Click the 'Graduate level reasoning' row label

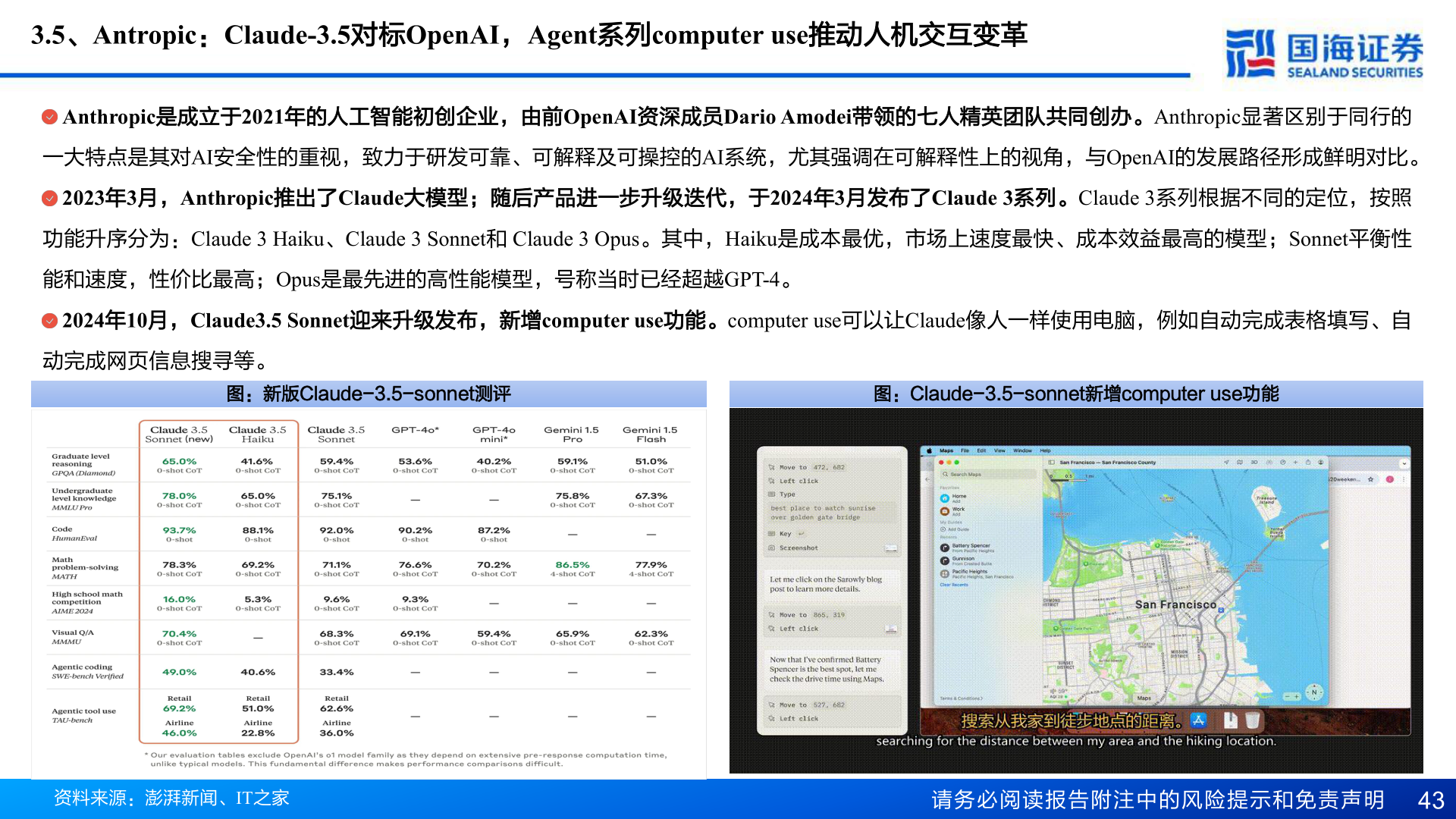80,460
